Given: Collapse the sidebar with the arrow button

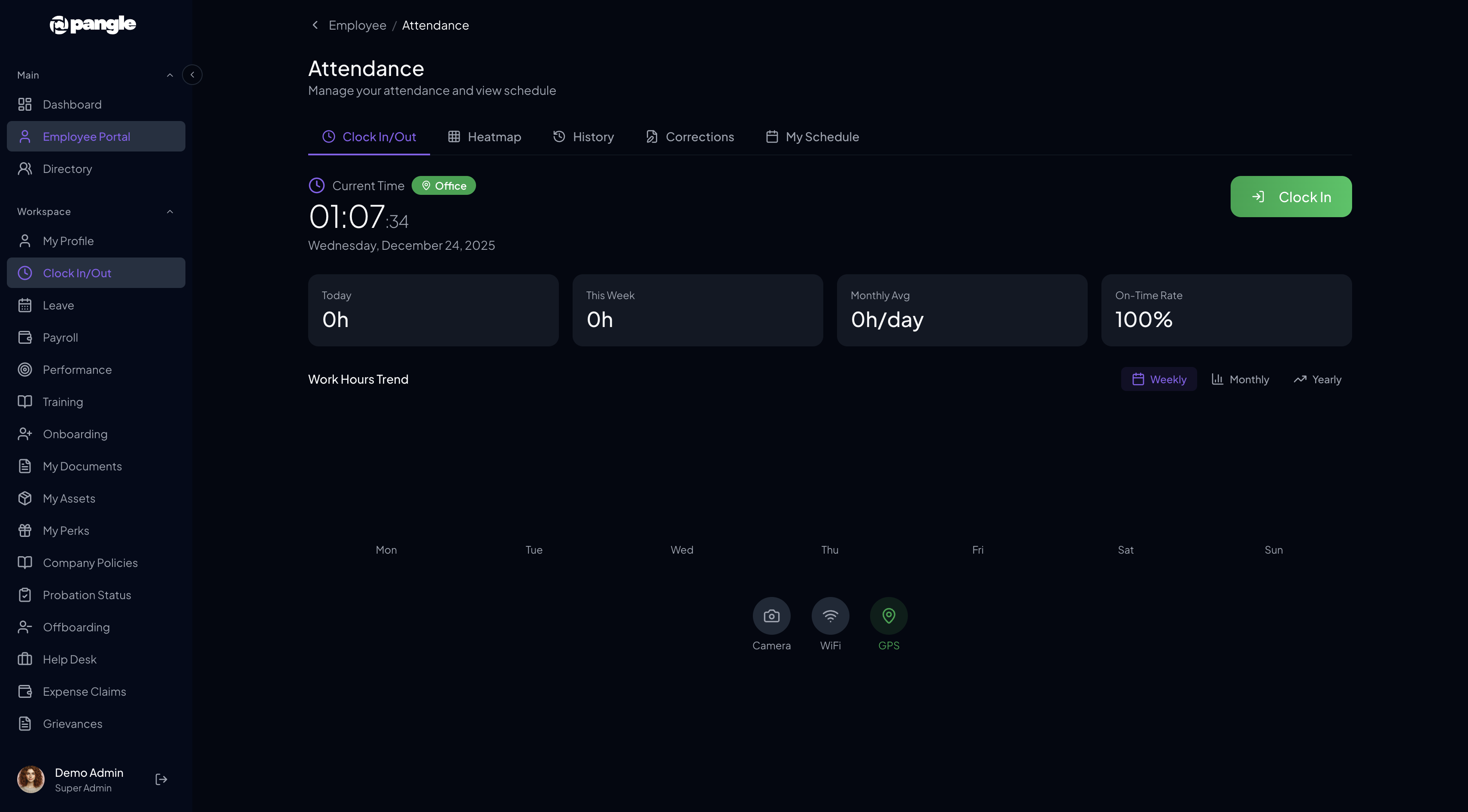Looking at the screenshot, I should [x=192, y=75].
